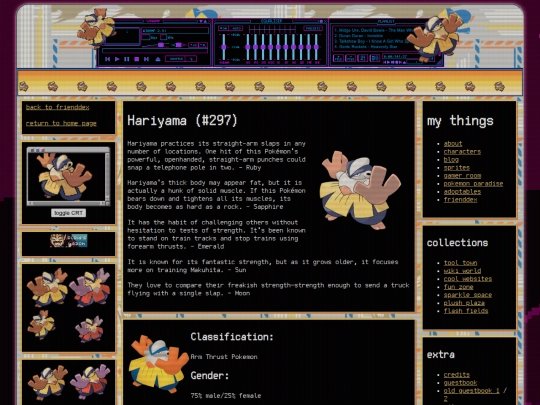Select the Heavenly Star track in playlist

(x=366, y=47)
